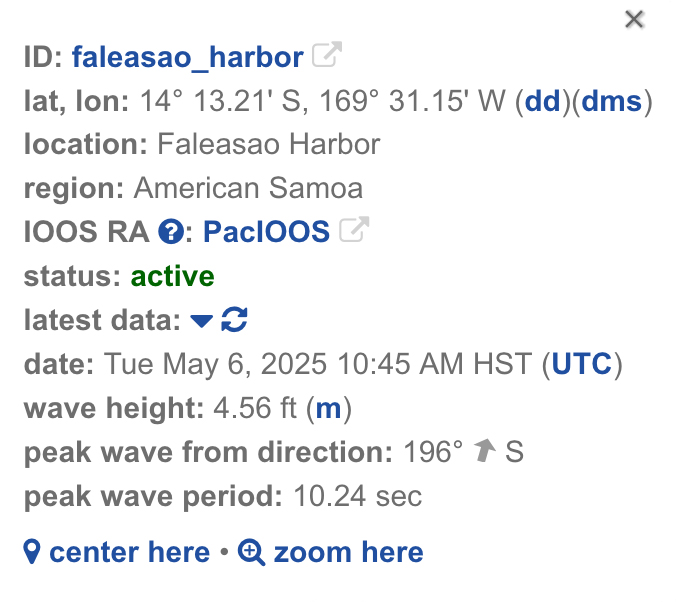Collapse the latest data section arrow
Screen dimensions: 676x602
201,321
